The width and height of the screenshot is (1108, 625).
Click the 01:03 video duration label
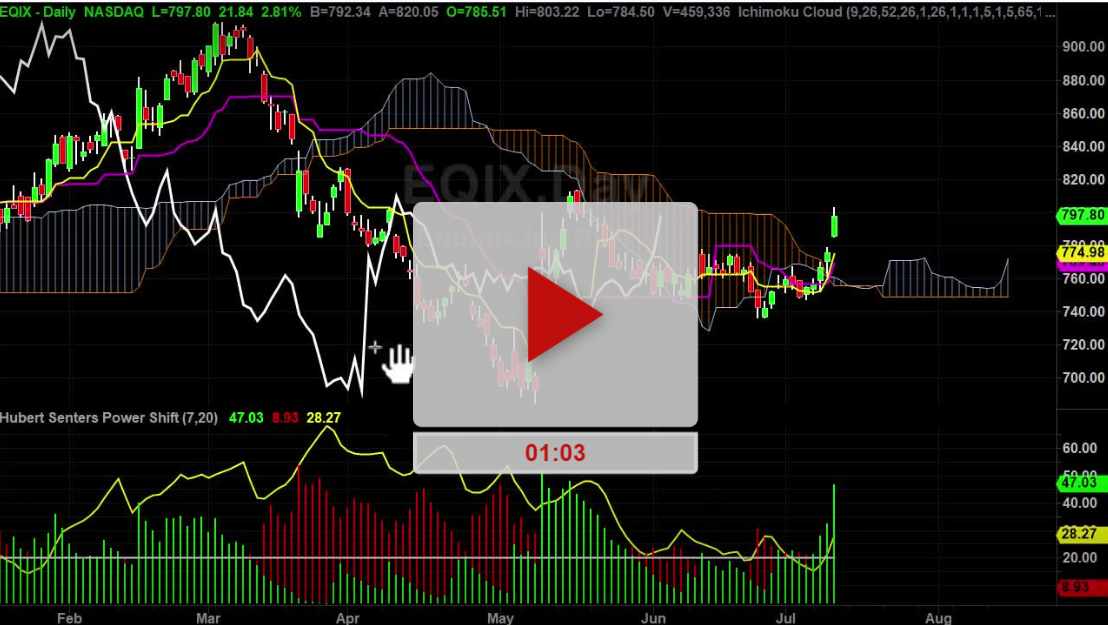[555, 452]
